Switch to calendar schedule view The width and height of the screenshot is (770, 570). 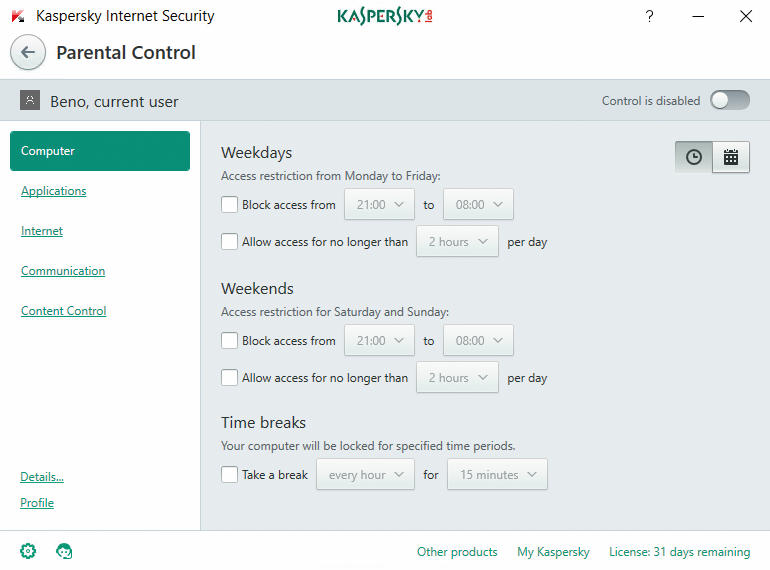click(731, 157)
